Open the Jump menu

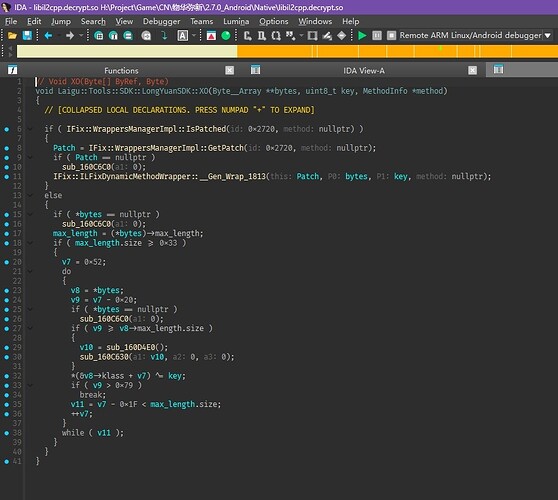61,21
